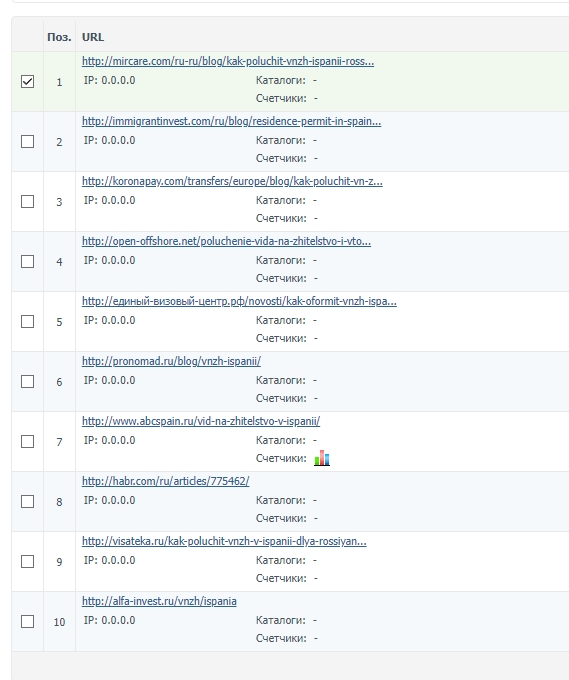Mark the checkbox beside pronomad.ru row
This screenshot has width=569, height=680.
(27, 382)
